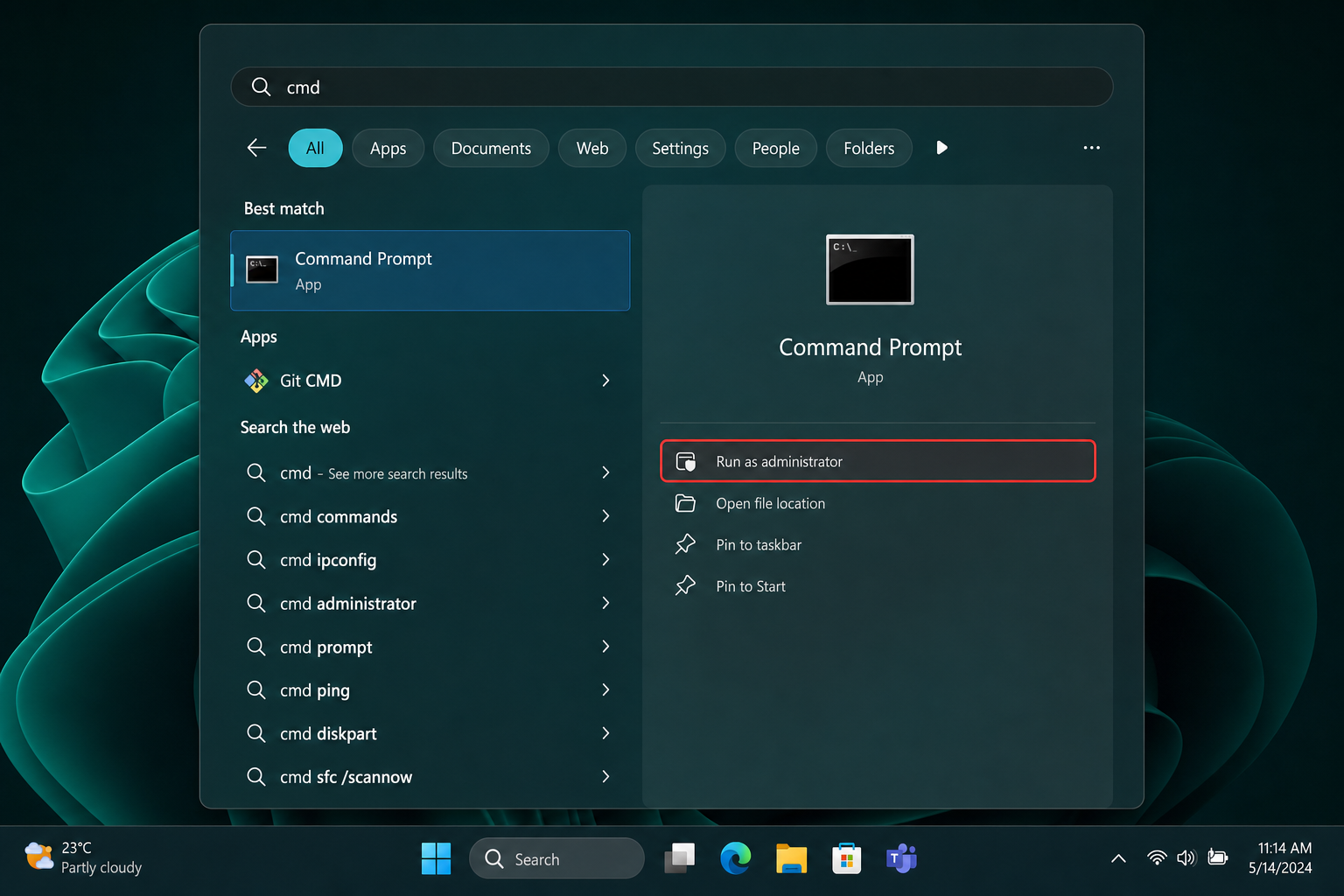Select the 'cmd ping' web suggestion text
The image size is (1344, 896).
tap(314, 690)
